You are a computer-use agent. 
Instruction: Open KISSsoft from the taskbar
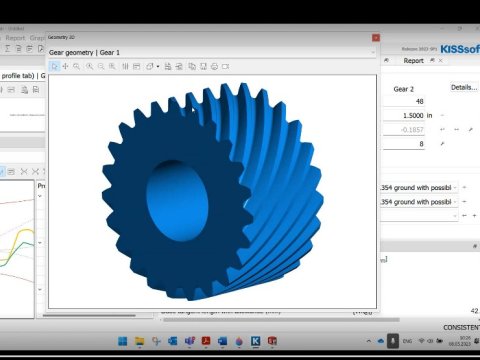click(256, 341)
